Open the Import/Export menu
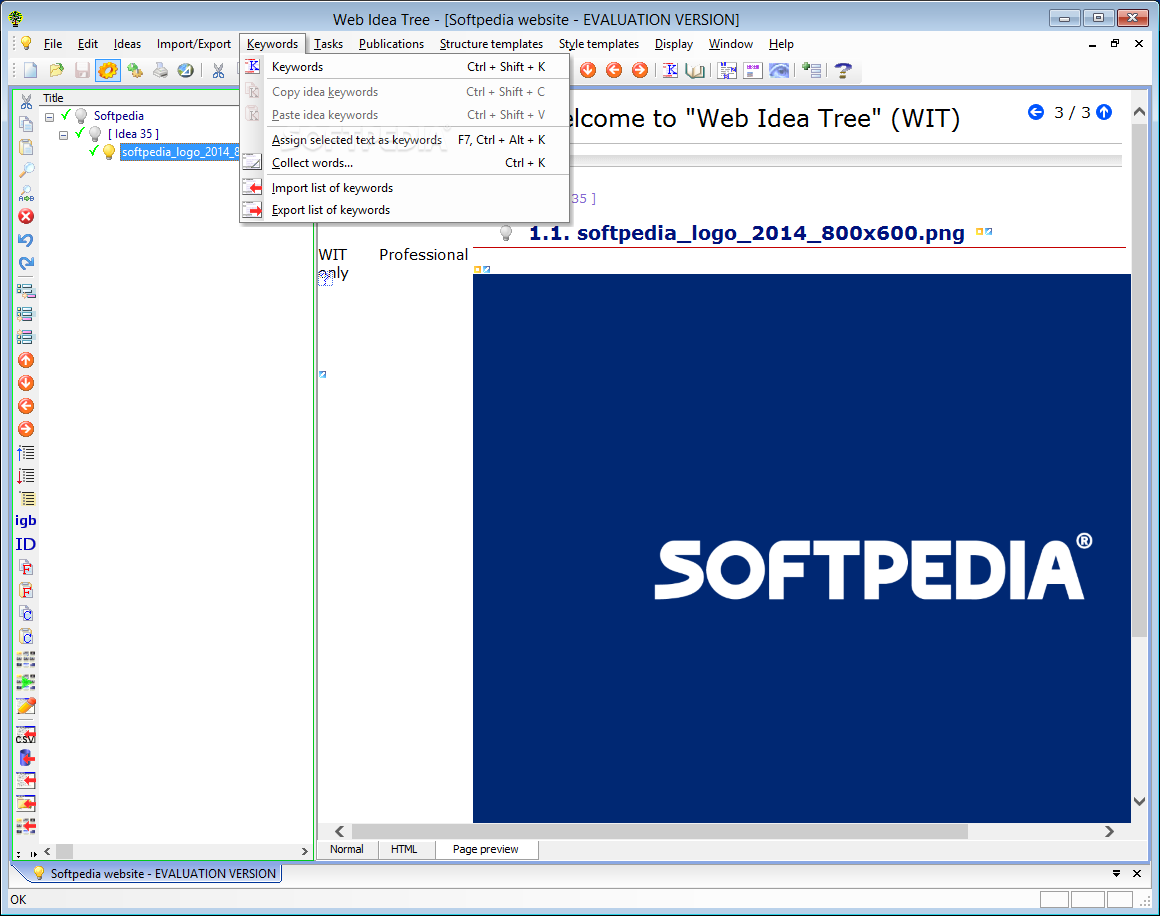This screenshot has width=1160, height=916. coord(194,44)
